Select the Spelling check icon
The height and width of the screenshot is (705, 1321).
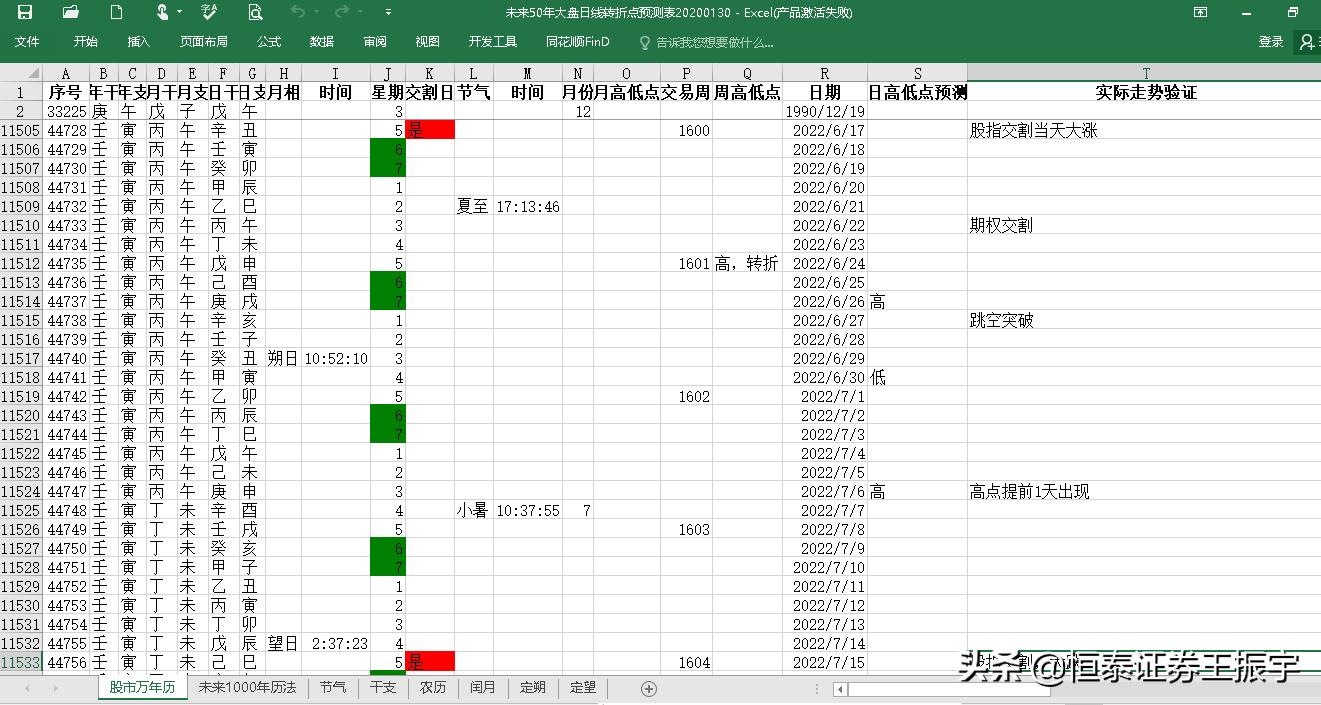[x=208, y=13]
